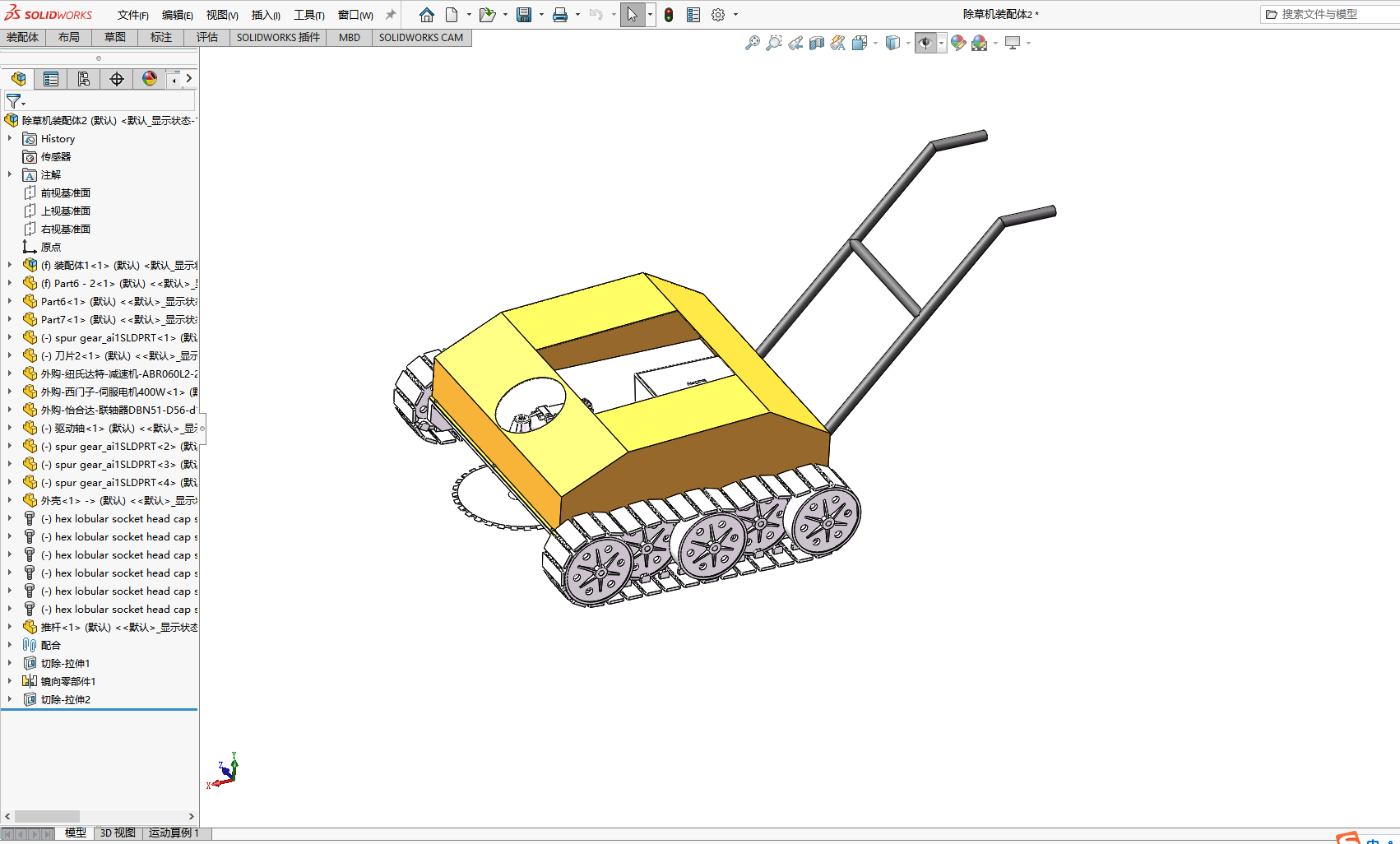Select the 3D 视图 bottom tab

point(118,832)
